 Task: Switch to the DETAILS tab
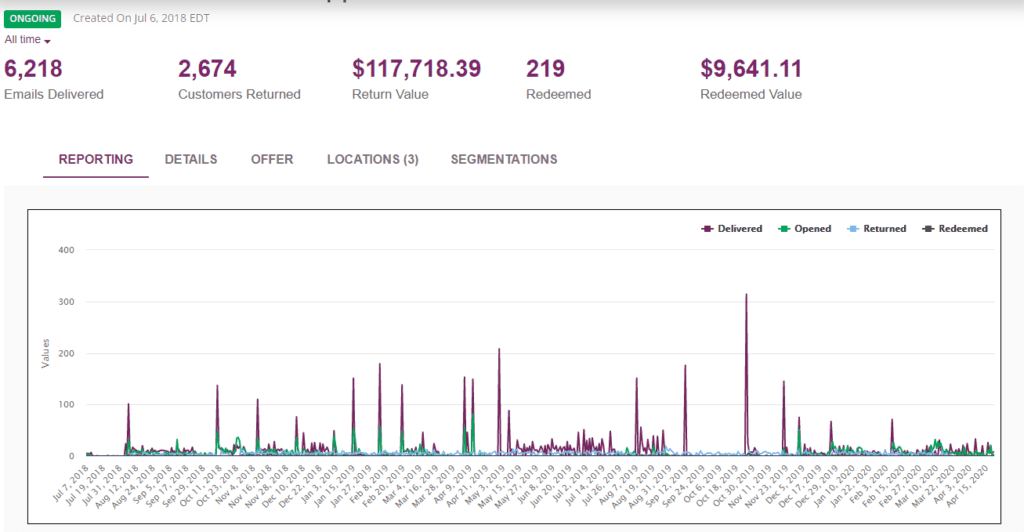tap(190, 159)
